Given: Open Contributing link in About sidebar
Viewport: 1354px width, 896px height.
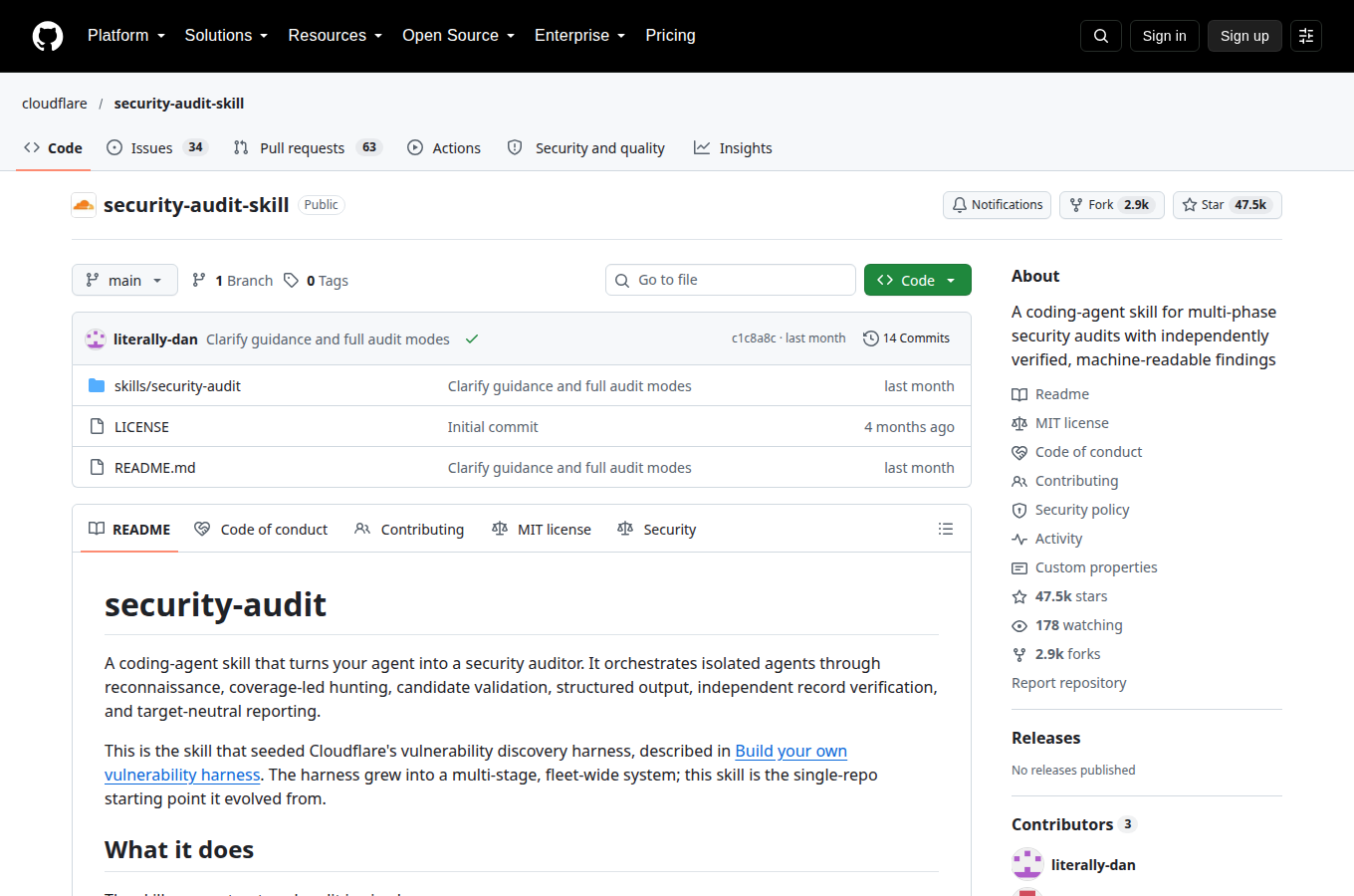Looking at the screenshot, I should click(x=1065, y=481).
